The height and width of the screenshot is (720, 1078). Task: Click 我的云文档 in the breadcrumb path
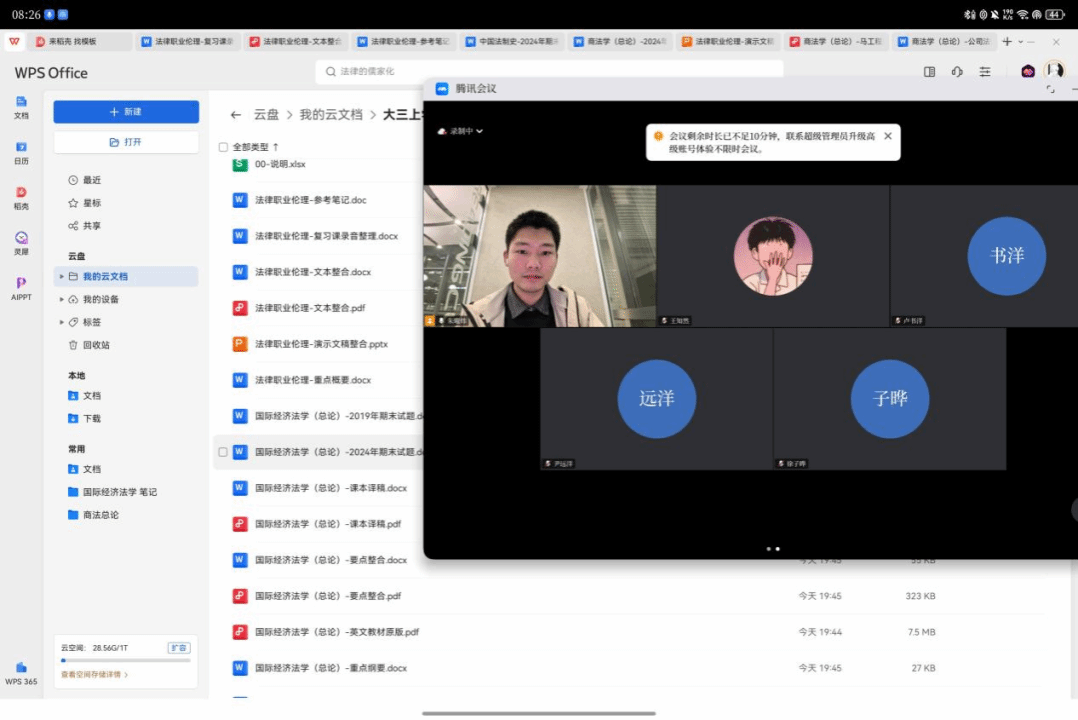click(x=331, y=115)
